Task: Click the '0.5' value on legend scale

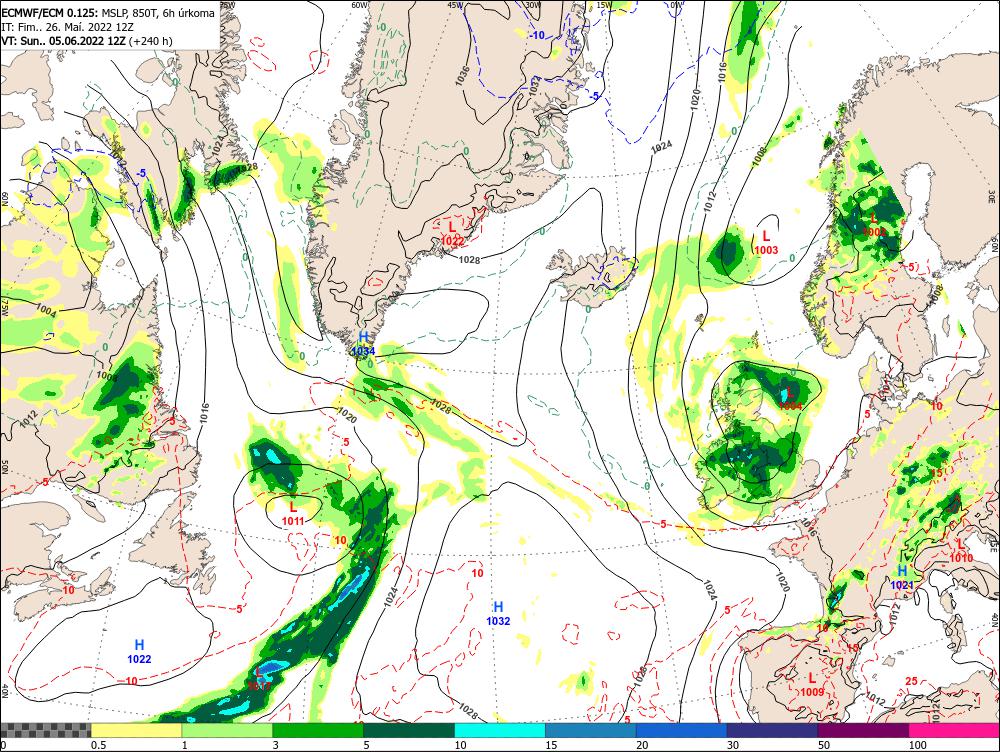Action: coord(98,745)
